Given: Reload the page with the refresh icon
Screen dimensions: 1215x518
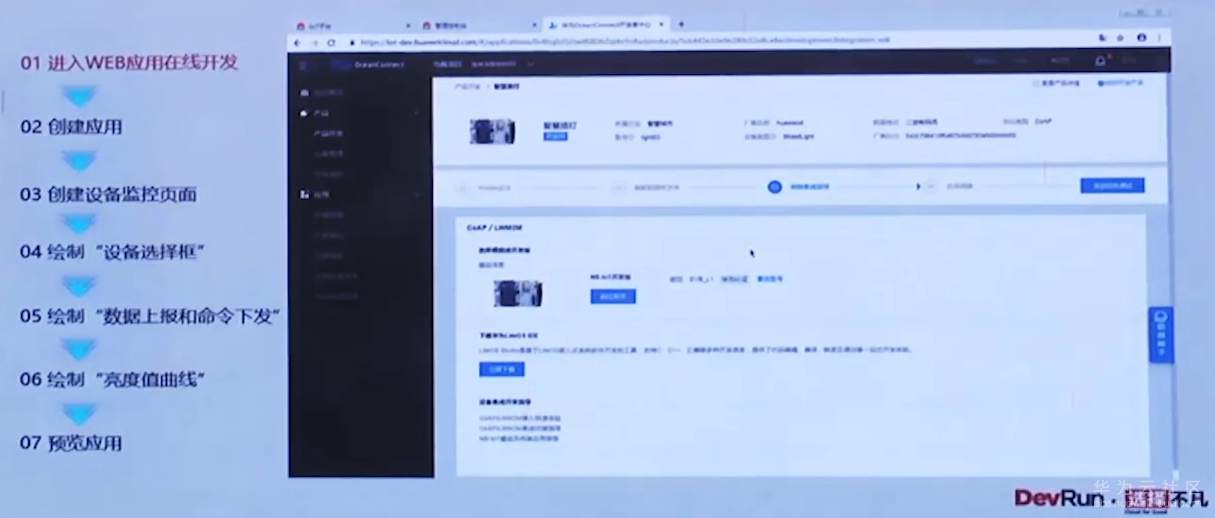Looking at the screenshot, I should 331,42.
